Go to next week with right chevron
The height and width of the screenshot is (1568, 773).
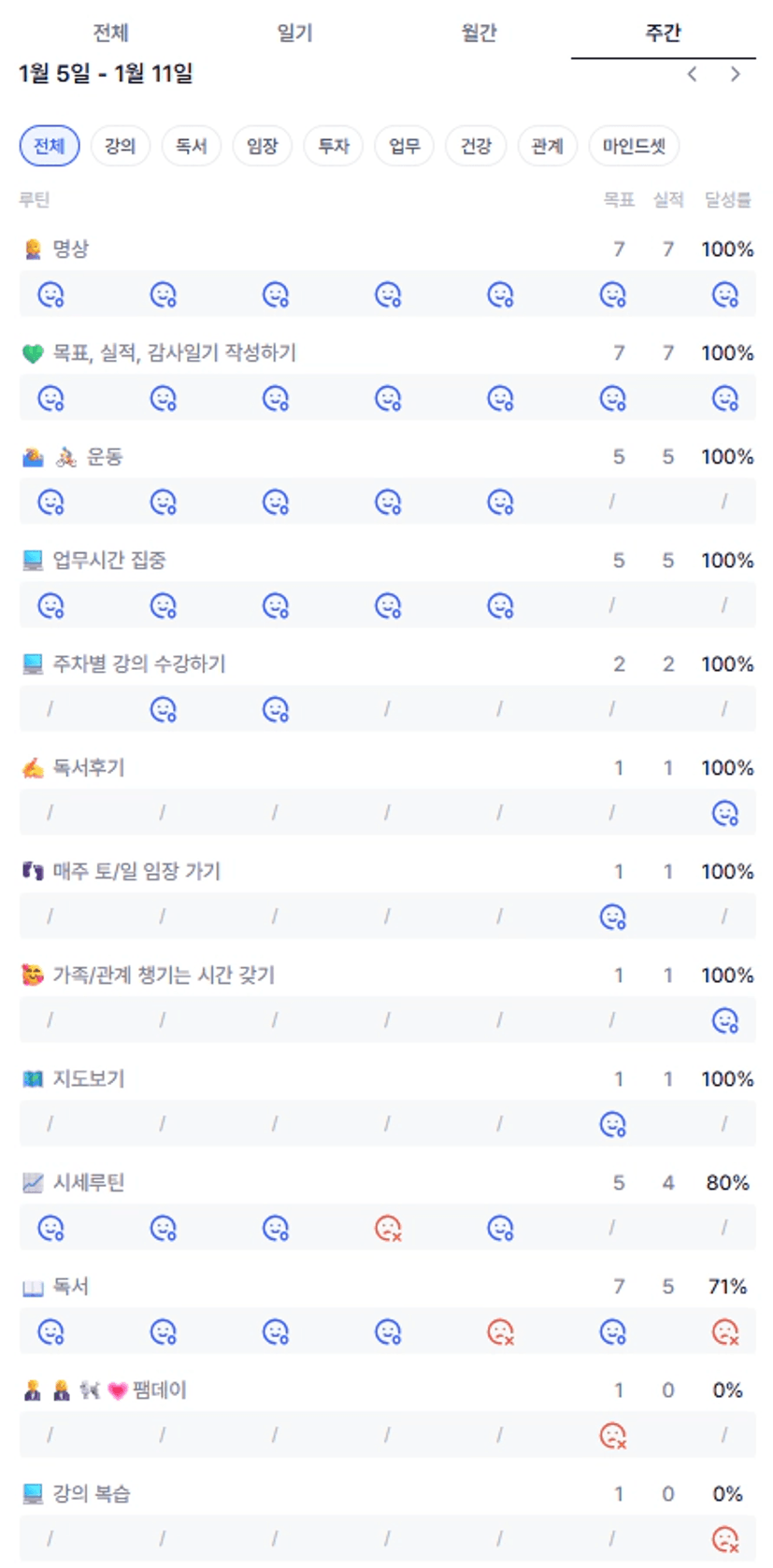point(736,74)
